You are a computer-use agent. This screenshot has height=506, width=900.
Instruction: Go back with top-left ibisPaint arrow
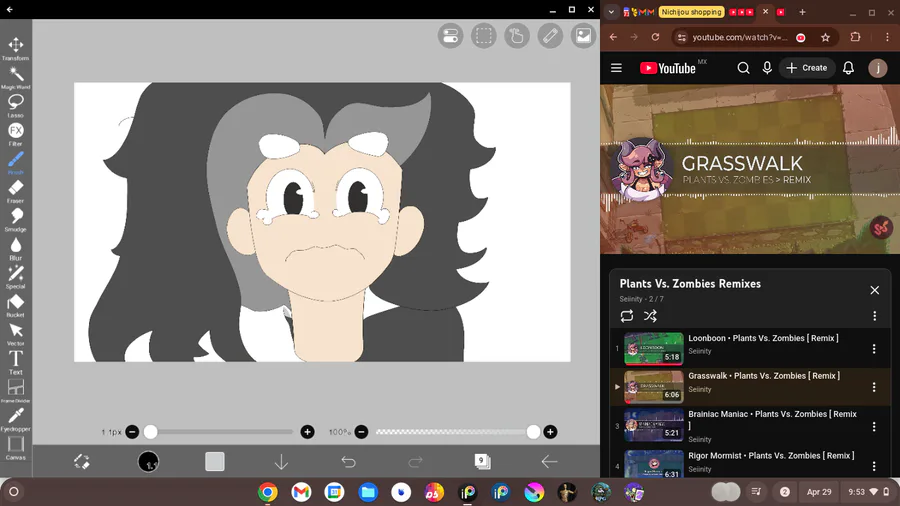(x=10, y=9)
